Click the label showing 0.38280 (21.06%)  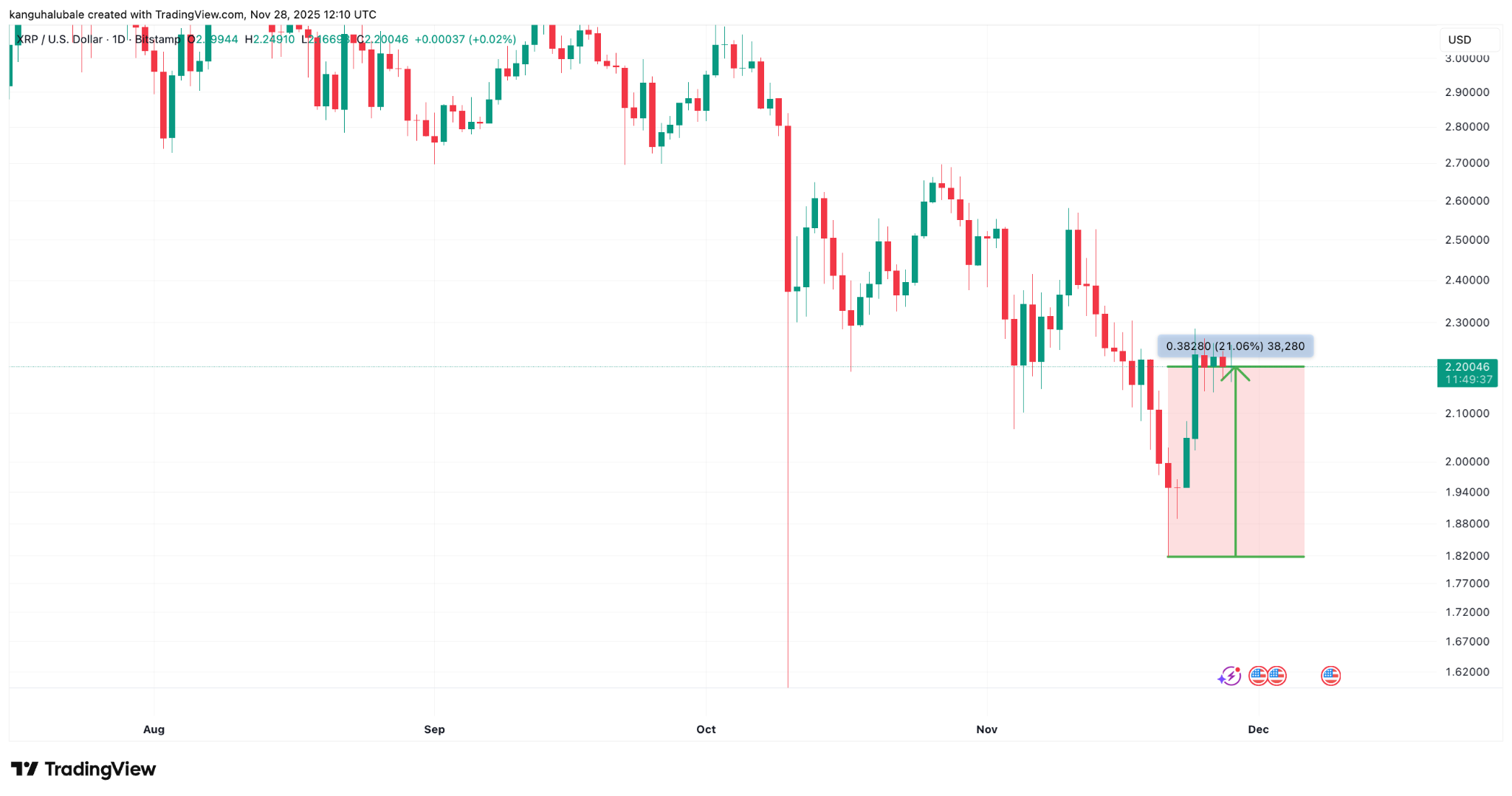(x=1234, y=345)
